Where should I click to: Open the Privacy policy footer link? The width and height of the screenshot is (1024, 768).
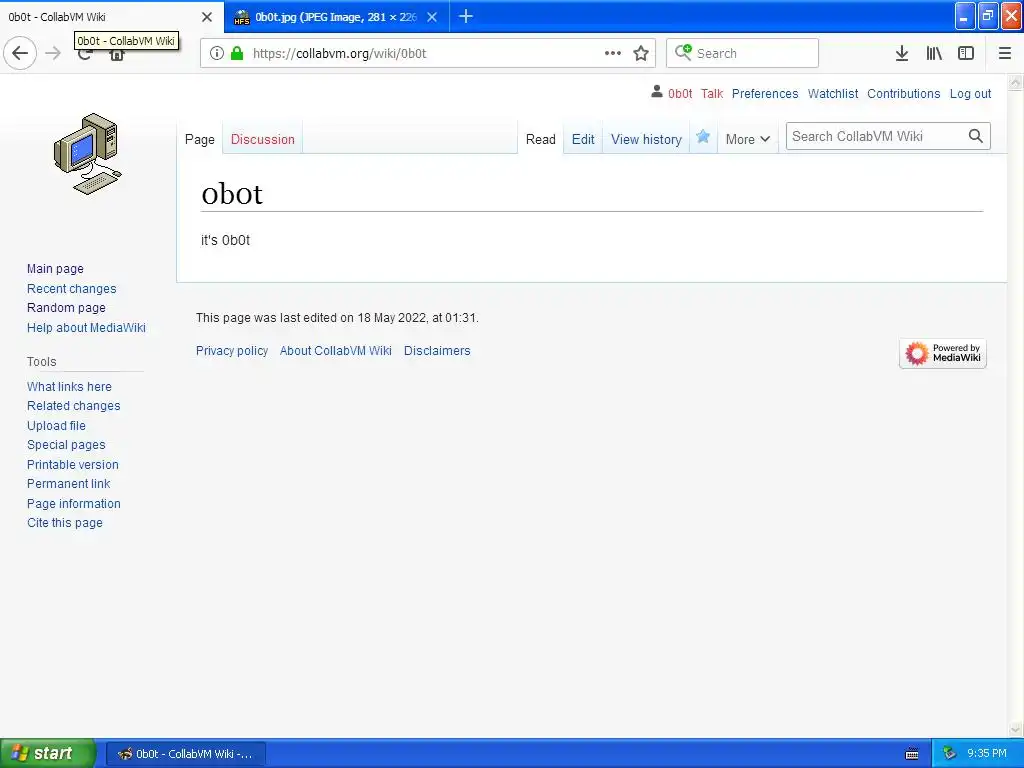point(232,351)
